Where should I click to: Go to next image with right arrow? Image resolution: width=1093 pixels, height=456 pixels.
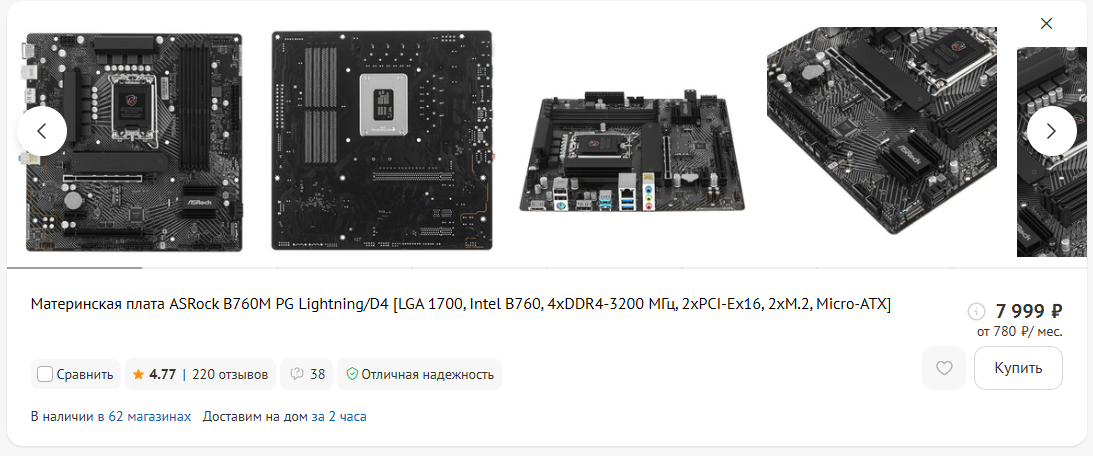click(1051, 131)
